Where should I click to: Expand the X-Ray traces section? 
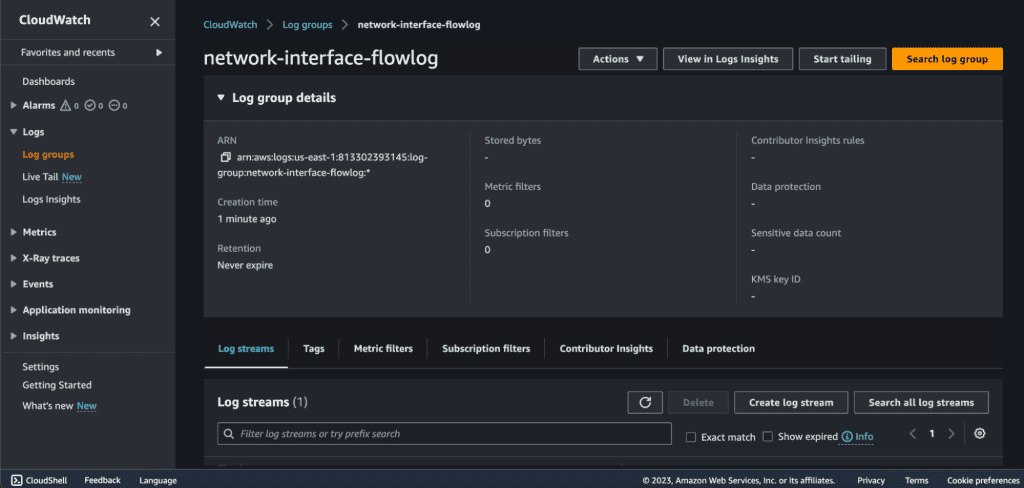click(x=14, y=258)
